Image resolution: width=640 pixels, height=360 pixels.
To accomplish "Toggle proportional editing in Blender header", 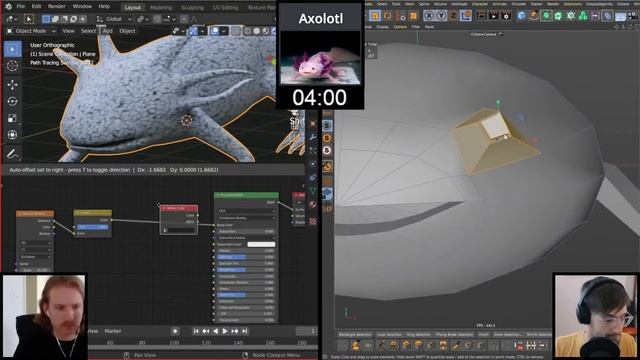I will pyautogui.click(x=184, y=19).
